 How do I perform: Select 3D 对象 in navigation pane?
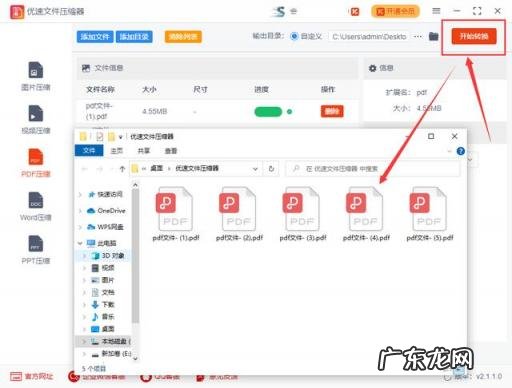point(108,256)
